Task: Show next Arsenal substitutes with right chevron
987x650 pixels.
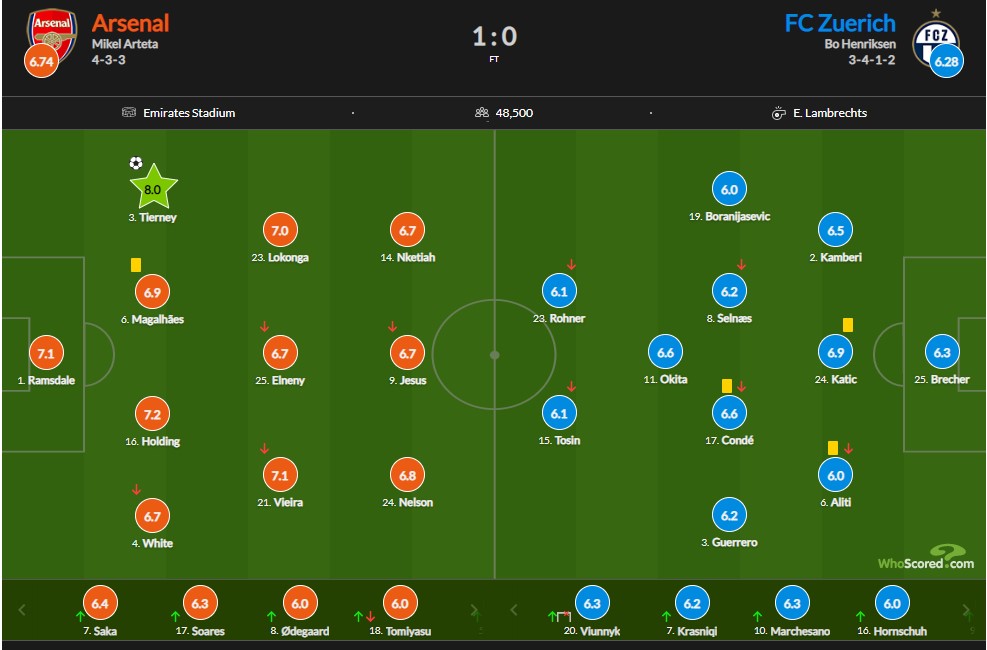Action: coord(474,610)
